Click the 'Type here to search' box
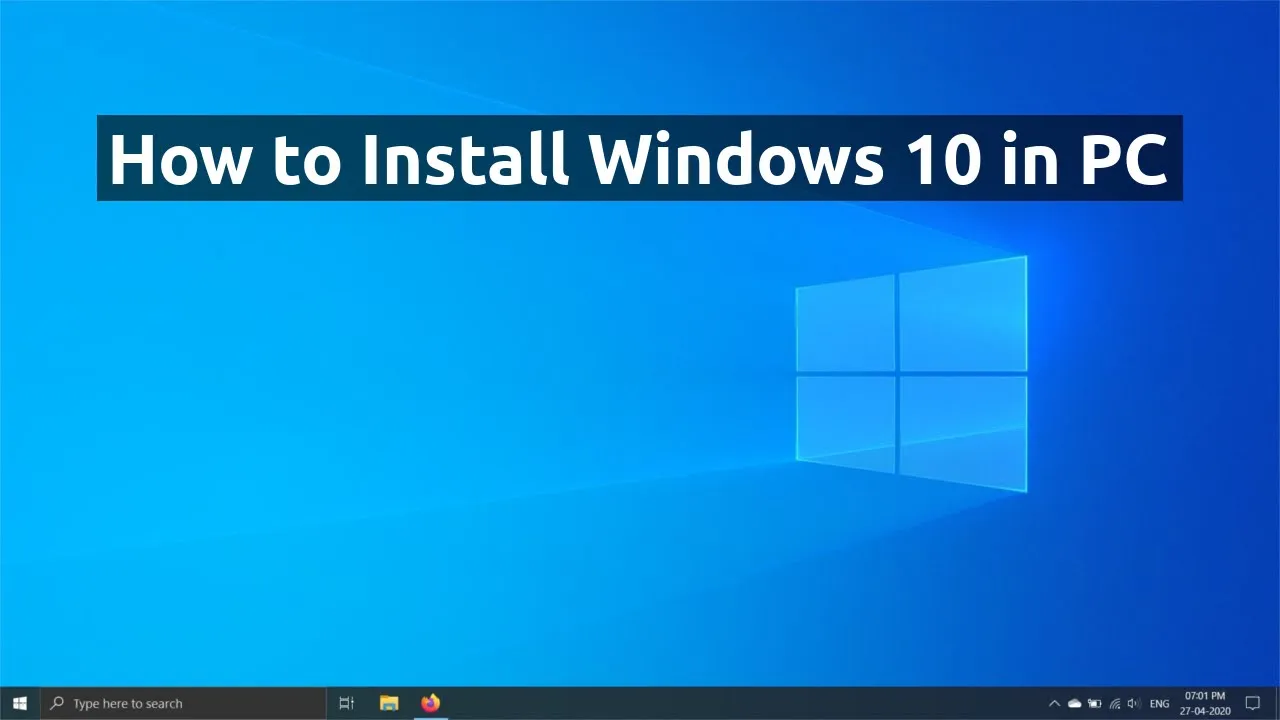The width and height of the screenshot is (1280, 720). (183, 703)
